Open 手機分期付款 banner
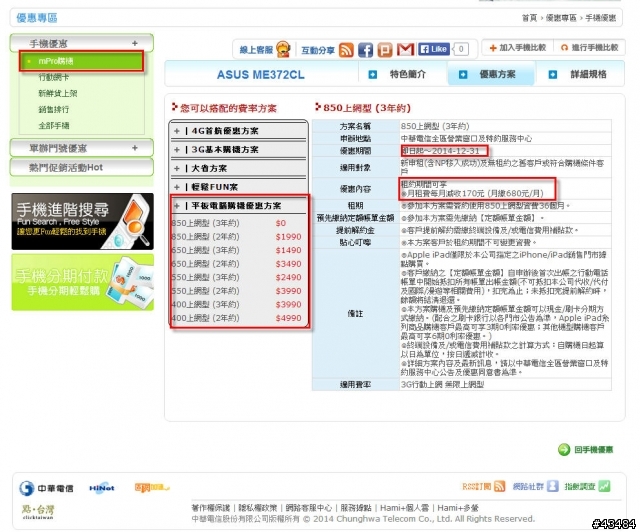This screenshot has height=532, width=640. tap(82, 283)
